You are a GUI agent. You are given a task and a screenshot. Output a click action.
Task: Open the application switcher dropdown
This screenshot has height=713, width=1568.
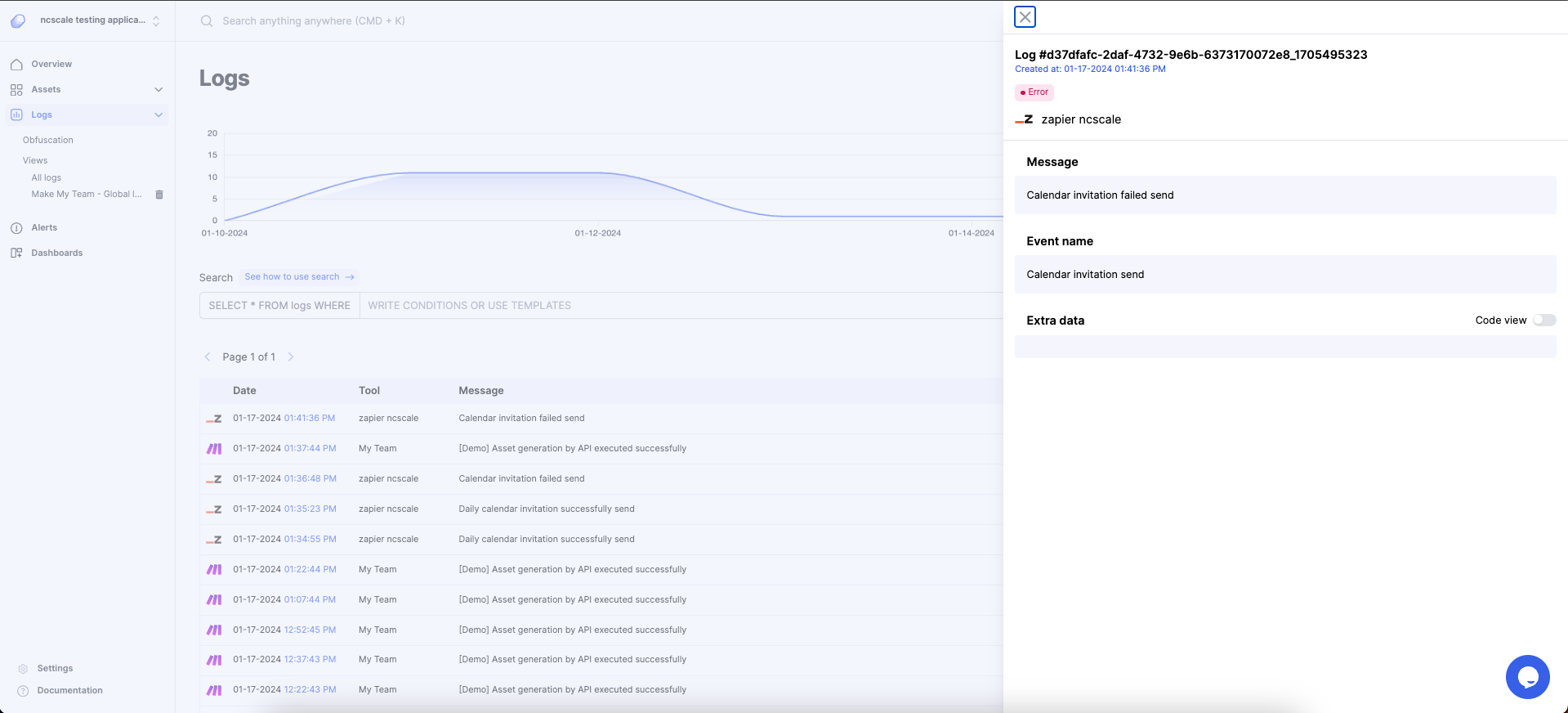click(156, 20)
